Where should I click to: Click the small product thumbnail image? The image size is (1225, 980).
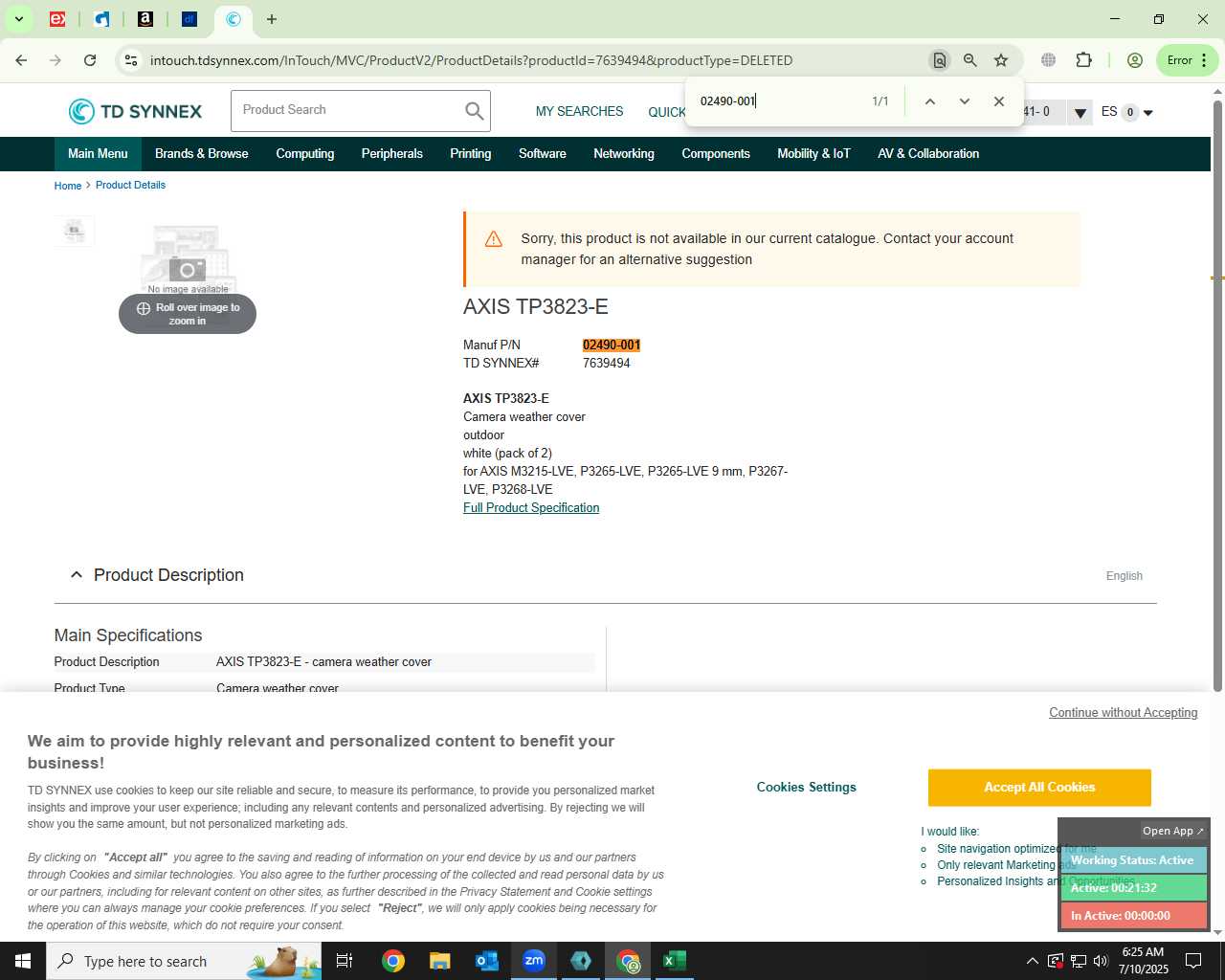tap(75, 231)
